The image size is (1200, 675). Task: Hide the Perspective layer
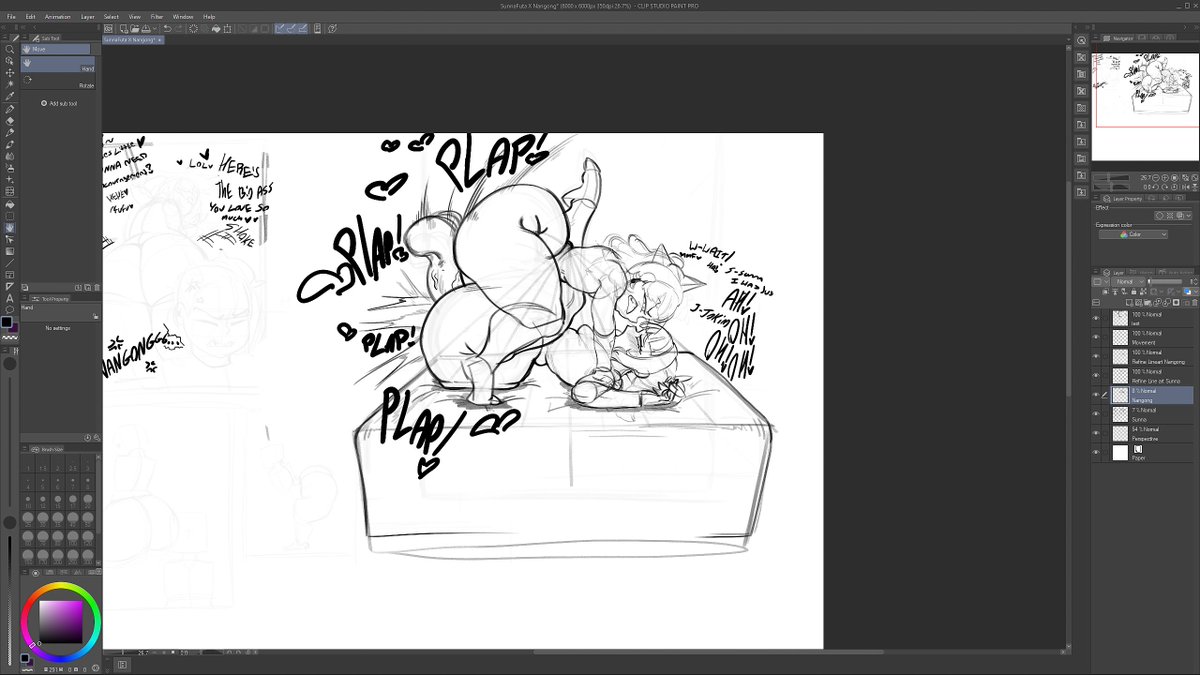tap(1096, 433)
